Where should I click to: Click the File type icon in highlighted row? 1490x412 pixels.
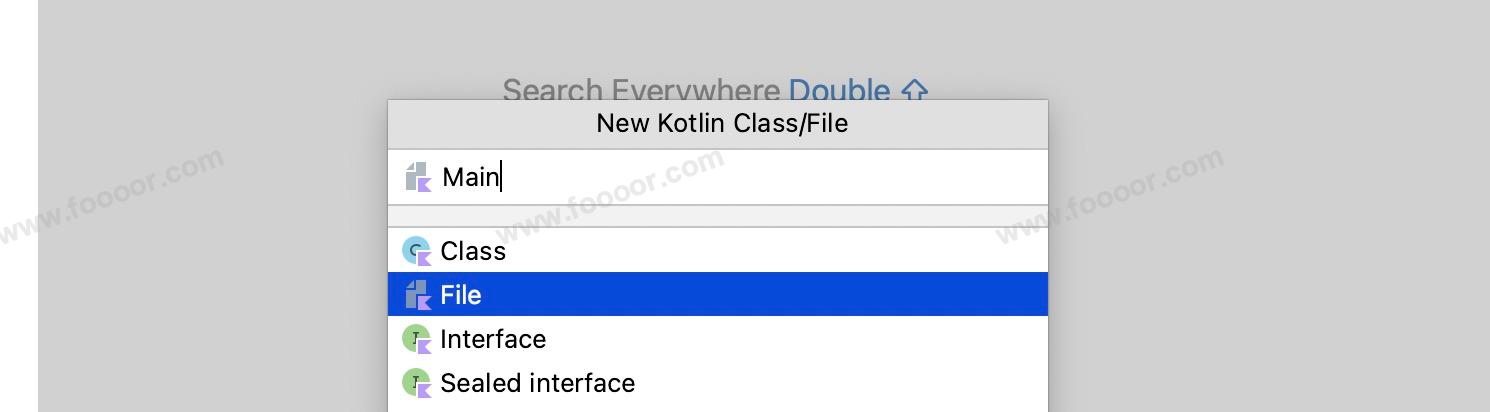[x=417, y=295]
